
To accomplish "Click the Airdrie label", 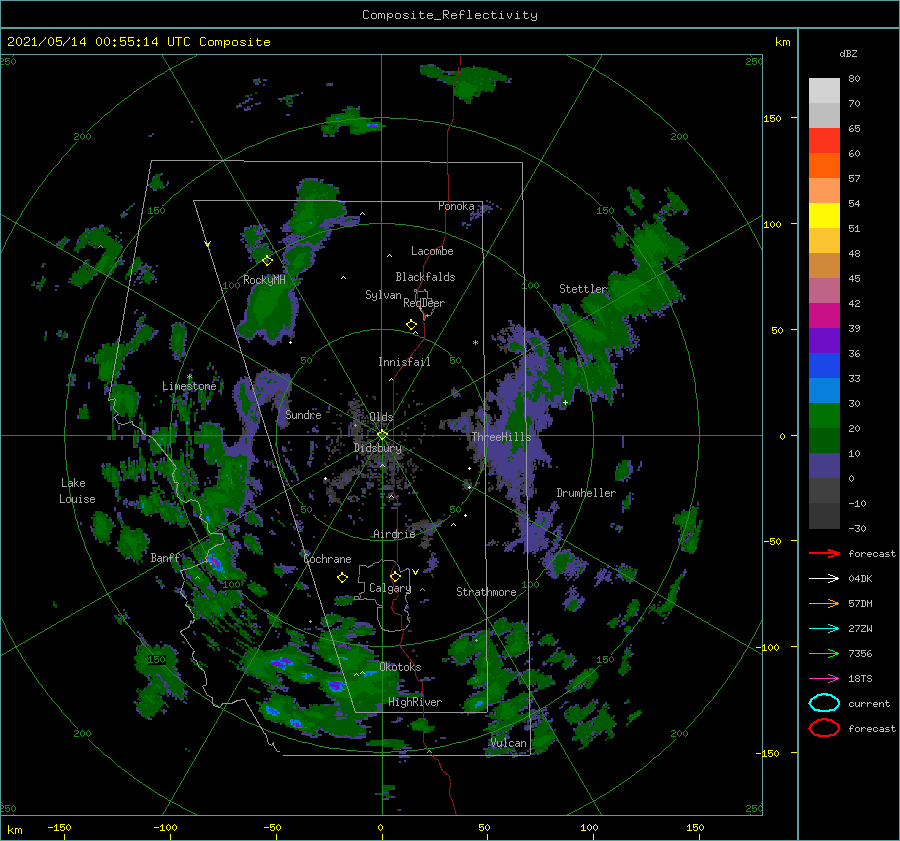I will pos(394,534).
